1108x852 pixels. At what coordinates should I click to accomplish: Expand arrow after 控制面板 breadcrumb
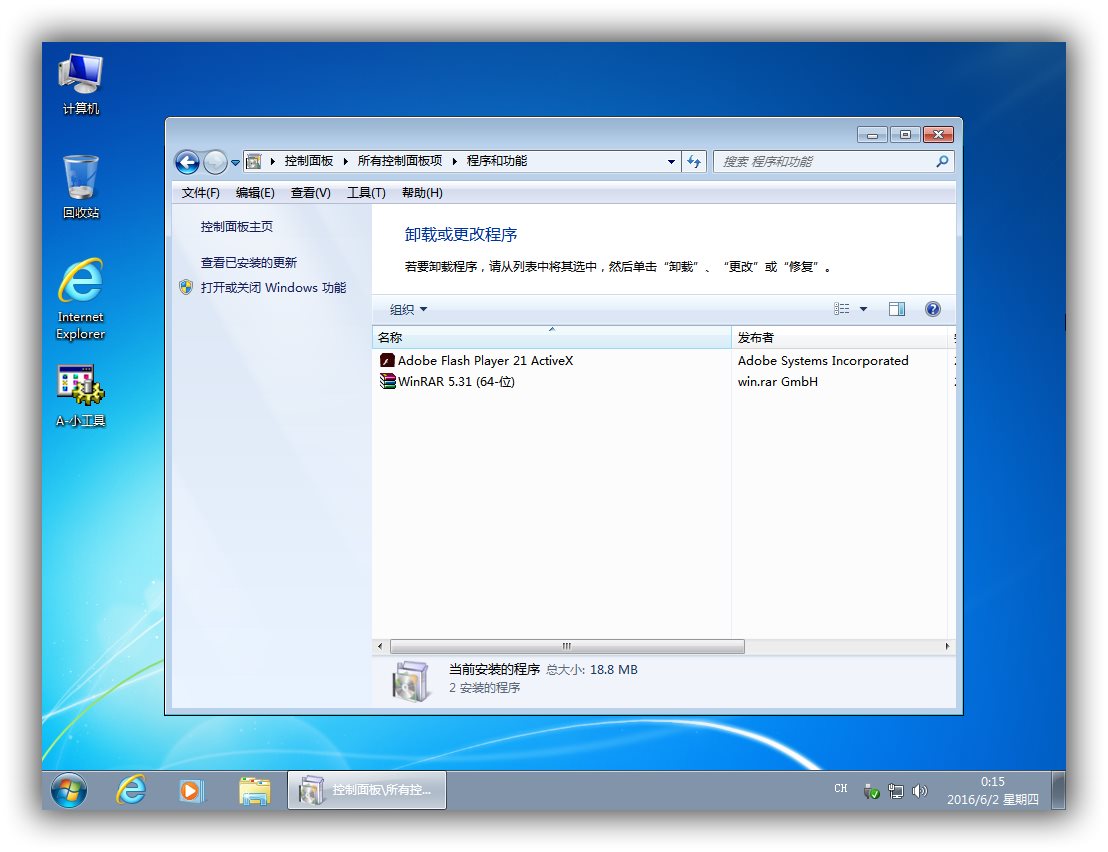click(x=346, y=162)
